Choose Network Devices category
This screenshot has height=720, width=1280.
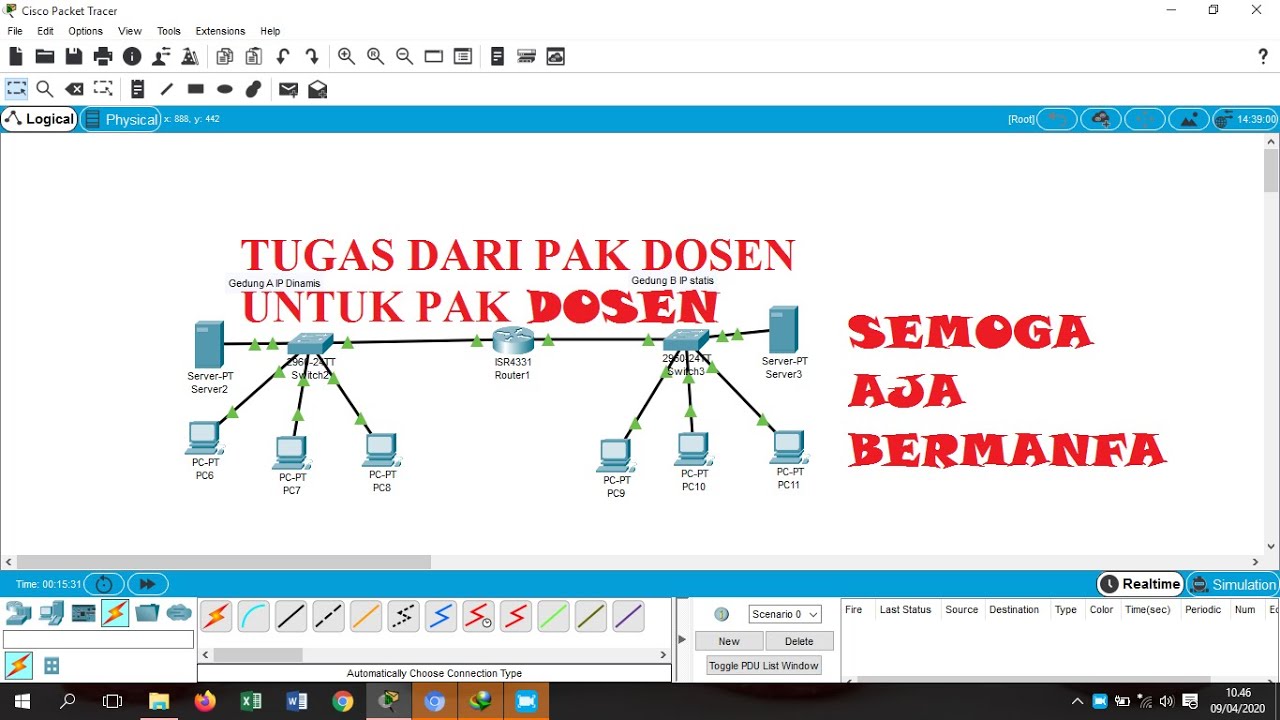(19, 613)
